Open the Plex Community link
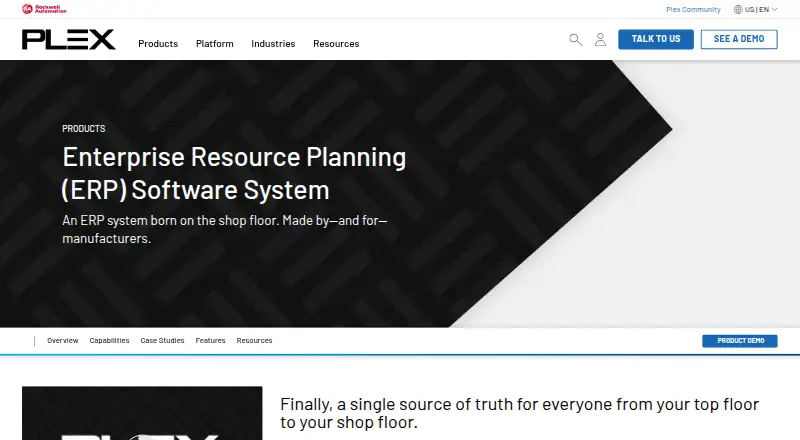Image resolution: width=800 pixels, height=440 pixels. click(693, 9)
